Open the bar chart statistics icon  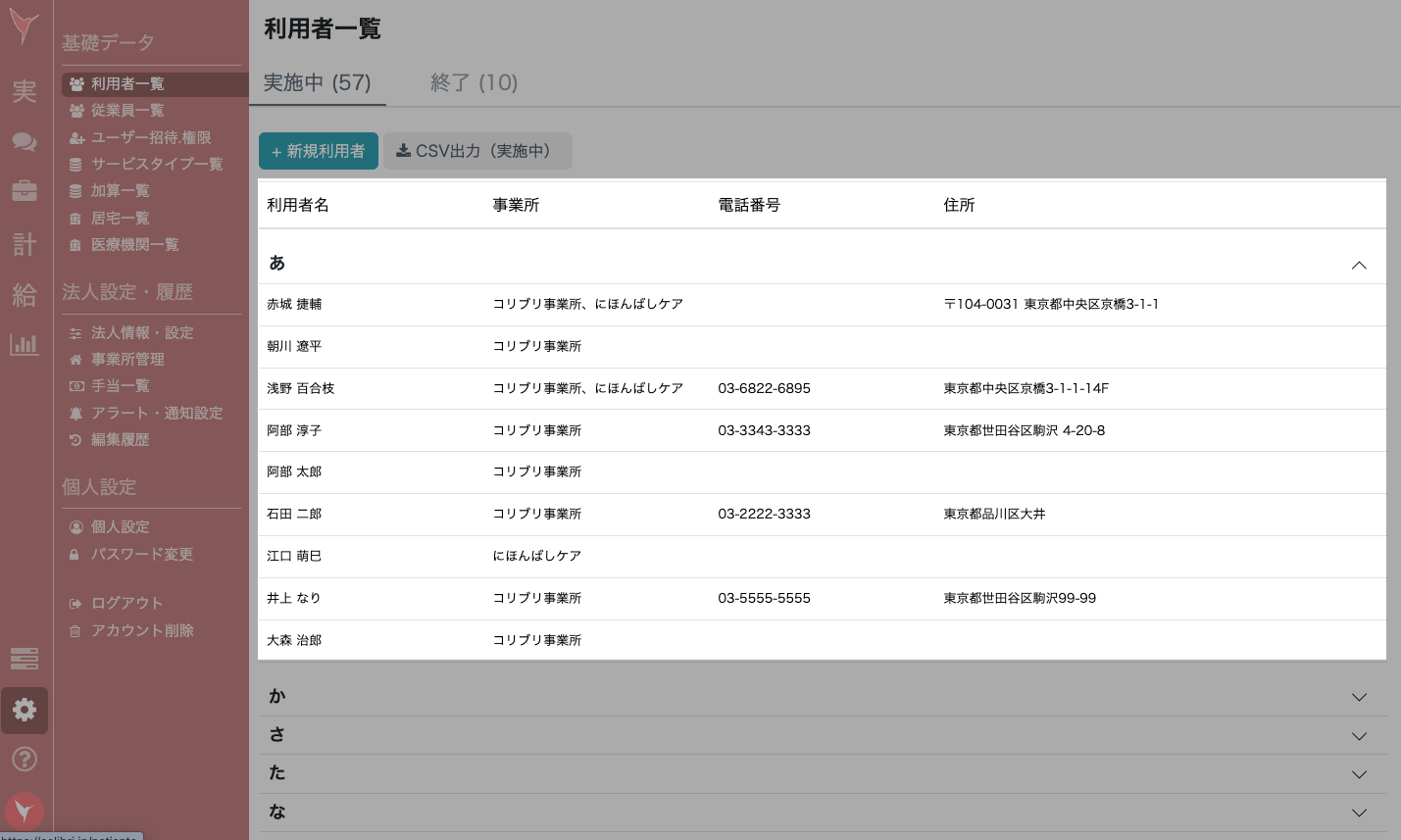[24, 343]
